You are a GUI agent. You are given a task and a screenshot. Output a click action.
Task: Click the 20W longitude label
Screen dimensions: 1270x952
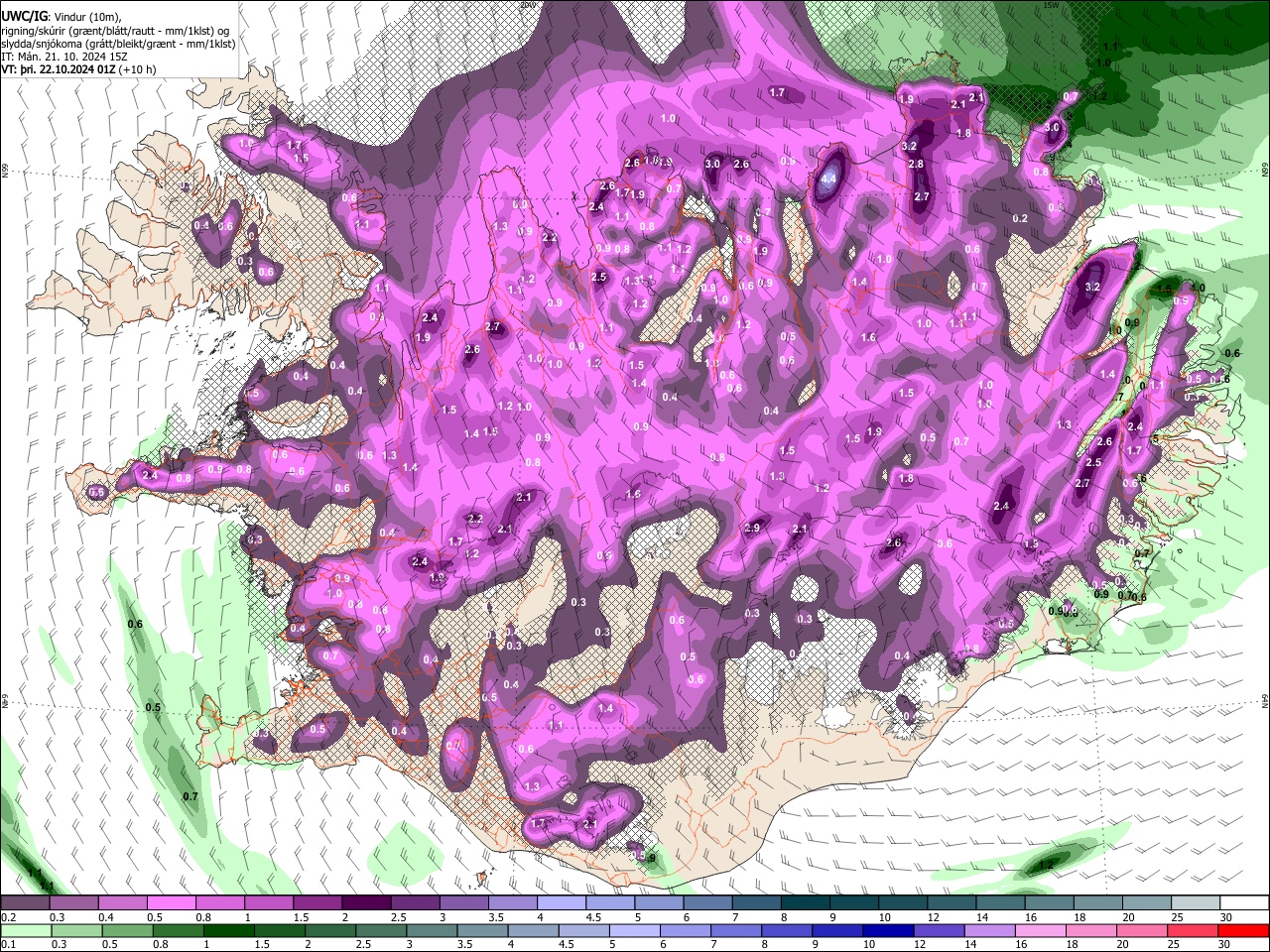[x=527, y=5]
